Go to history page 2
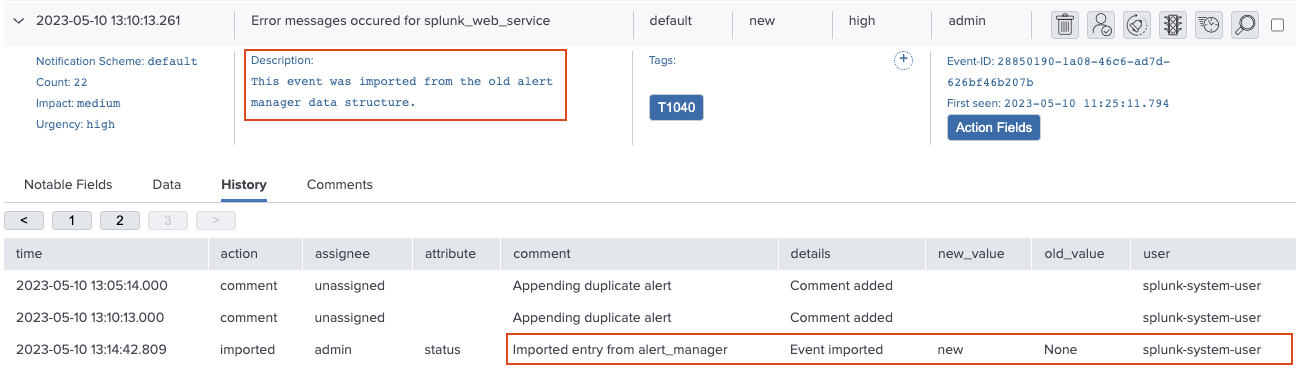The height and width of the screenshot is (371, 1306). (x=120, y=220)
